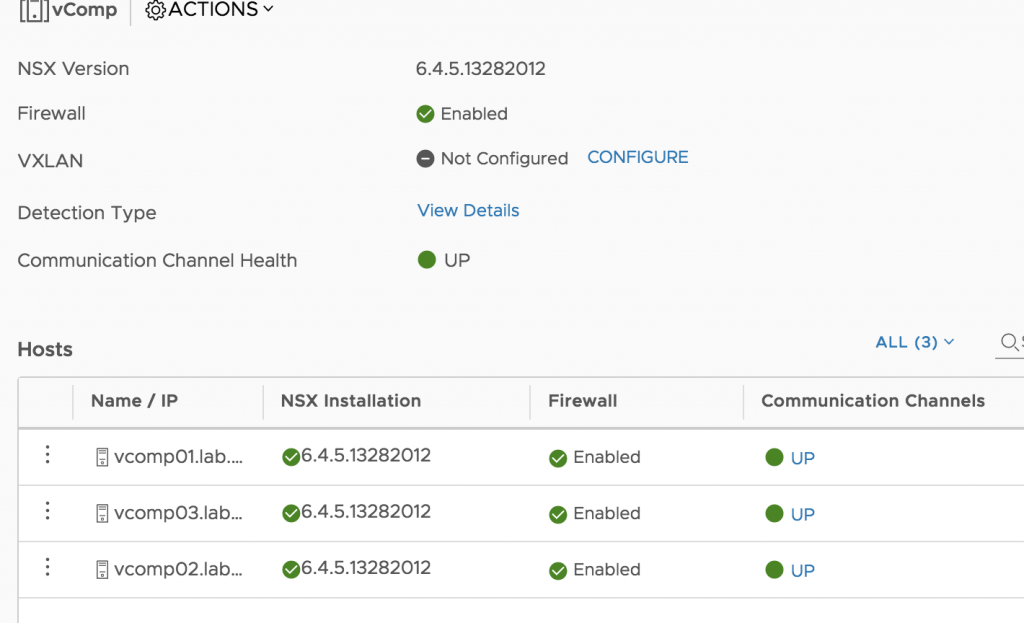Open the ALL (3) hosts filter dropdown

914,342
